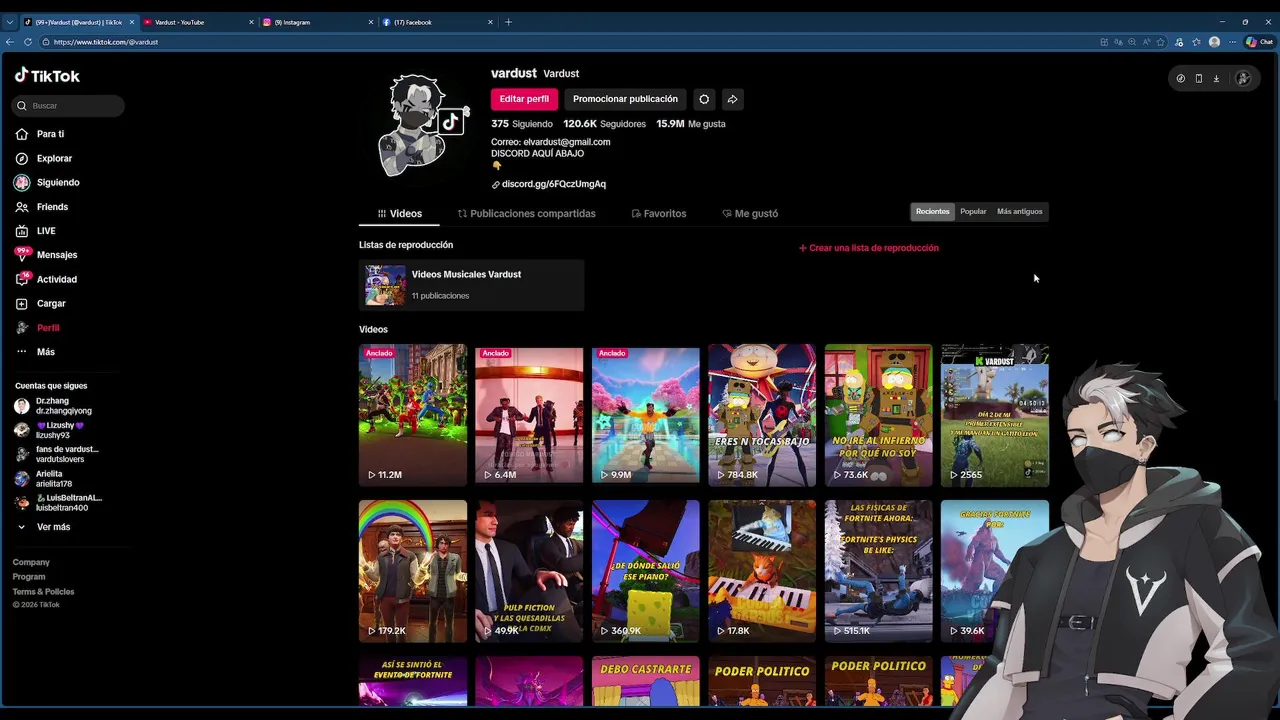Open the Actividad notifications icon
Image resolution: width=1280 pixels, height=720 pixels.
(21, 279)
